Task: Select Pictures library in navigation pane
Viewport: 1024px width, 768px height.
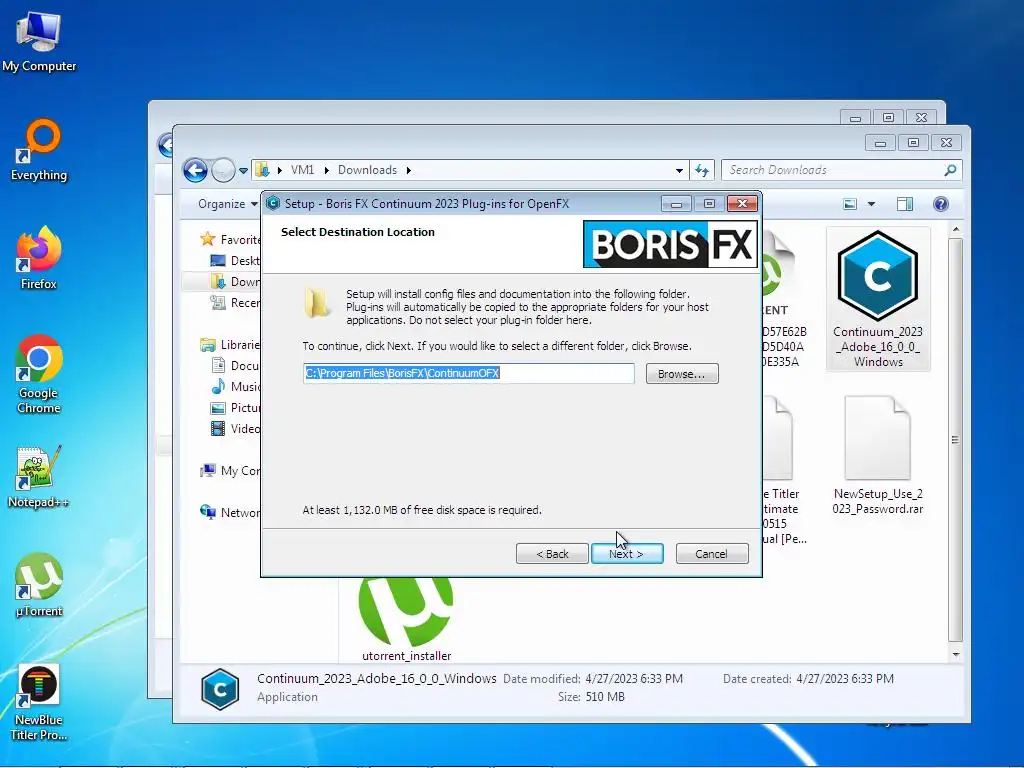Action: tap(235, 408)
